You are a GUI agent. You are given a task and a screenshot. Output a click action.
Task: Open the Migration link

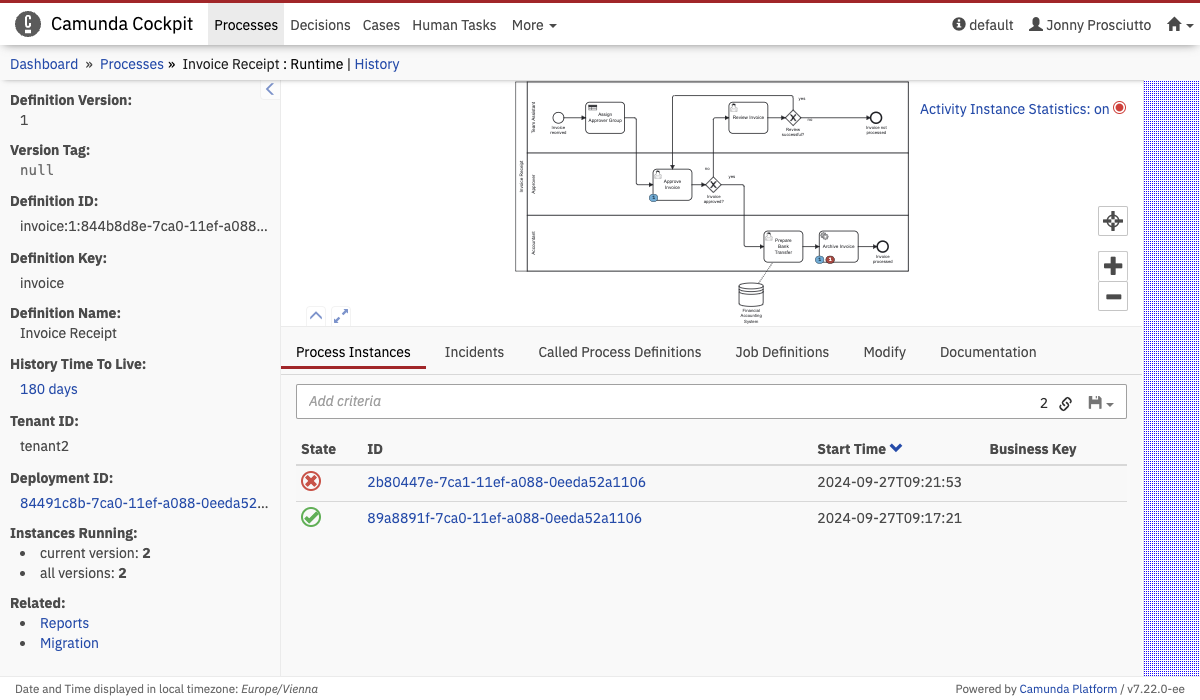(x=69, y=643)
